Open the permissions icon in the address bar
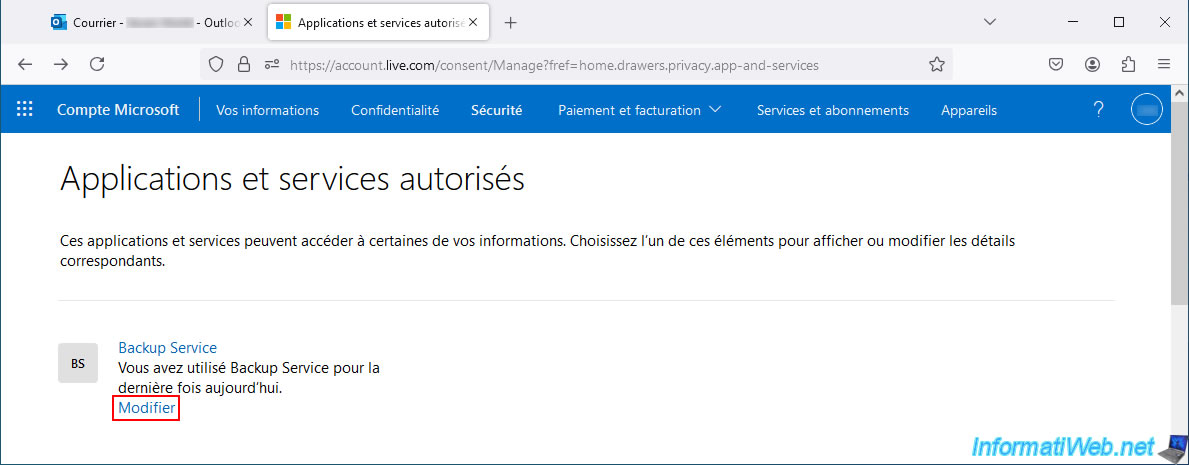Image resolution: width=1189 pixels, height=465 pixels. [271, 65]
